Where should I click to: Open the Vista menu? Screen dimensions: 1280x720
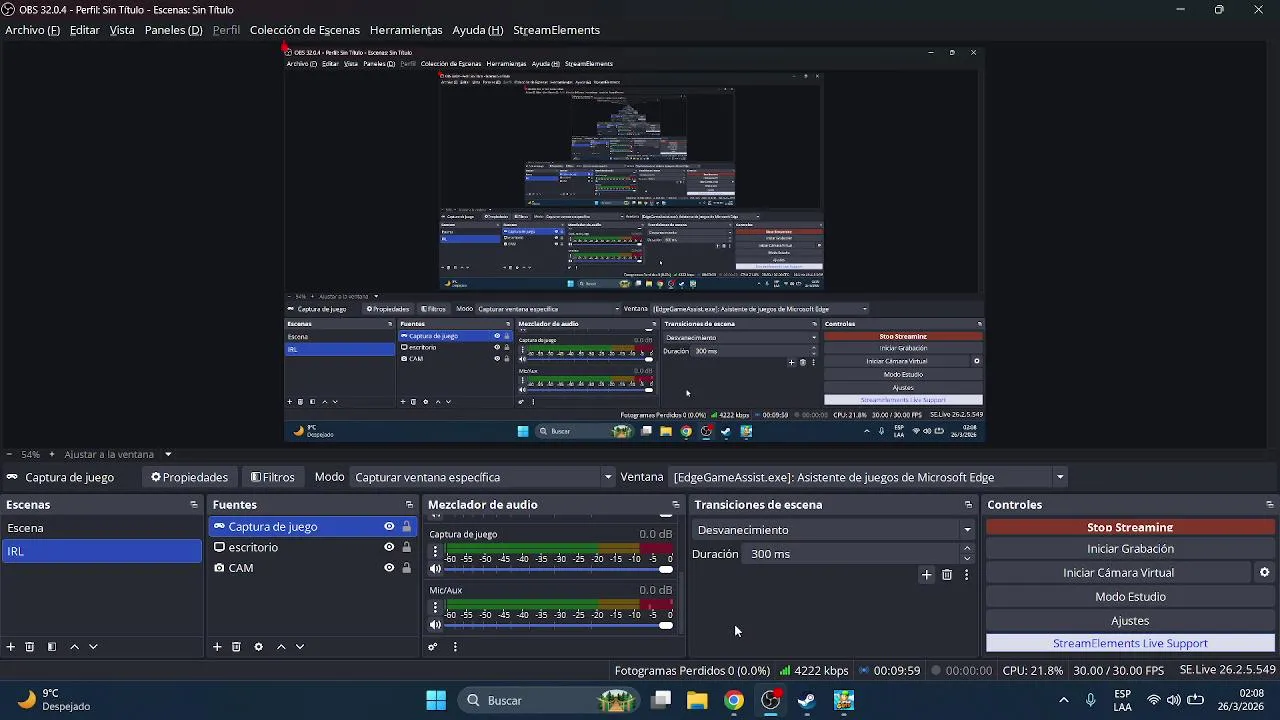coord(122,30)
